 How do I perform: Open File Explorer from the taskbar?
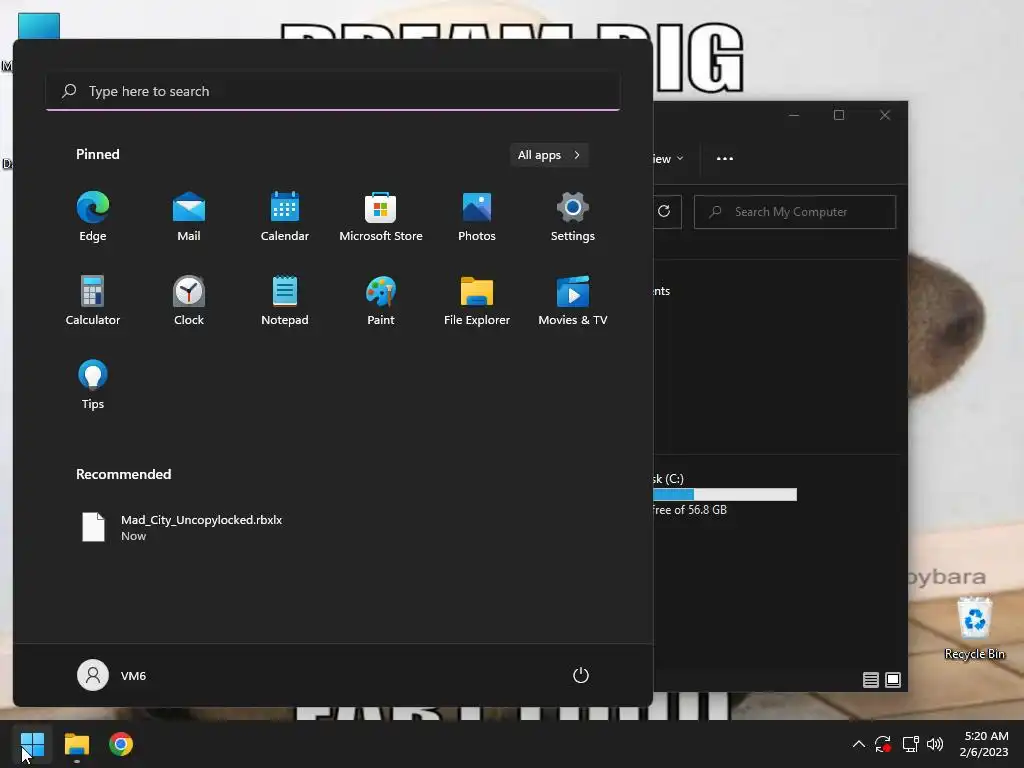coord(77,744)
